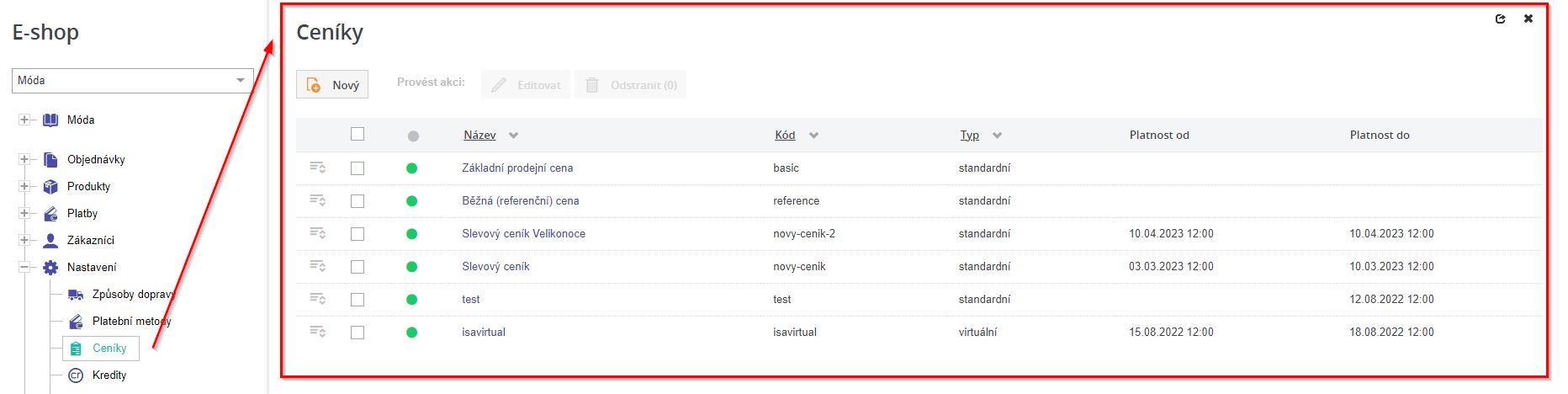Sort table by Název column header
Image resolution: width=1568 pixels, height=394 pixels.
coord(479,135)
